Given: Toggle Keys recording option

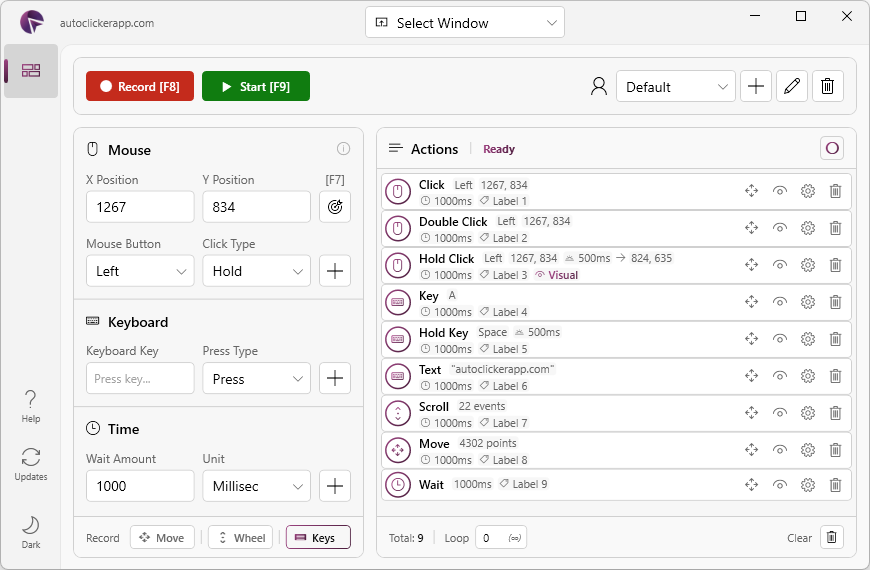Looking at the screenshot, I should (318, 537).
